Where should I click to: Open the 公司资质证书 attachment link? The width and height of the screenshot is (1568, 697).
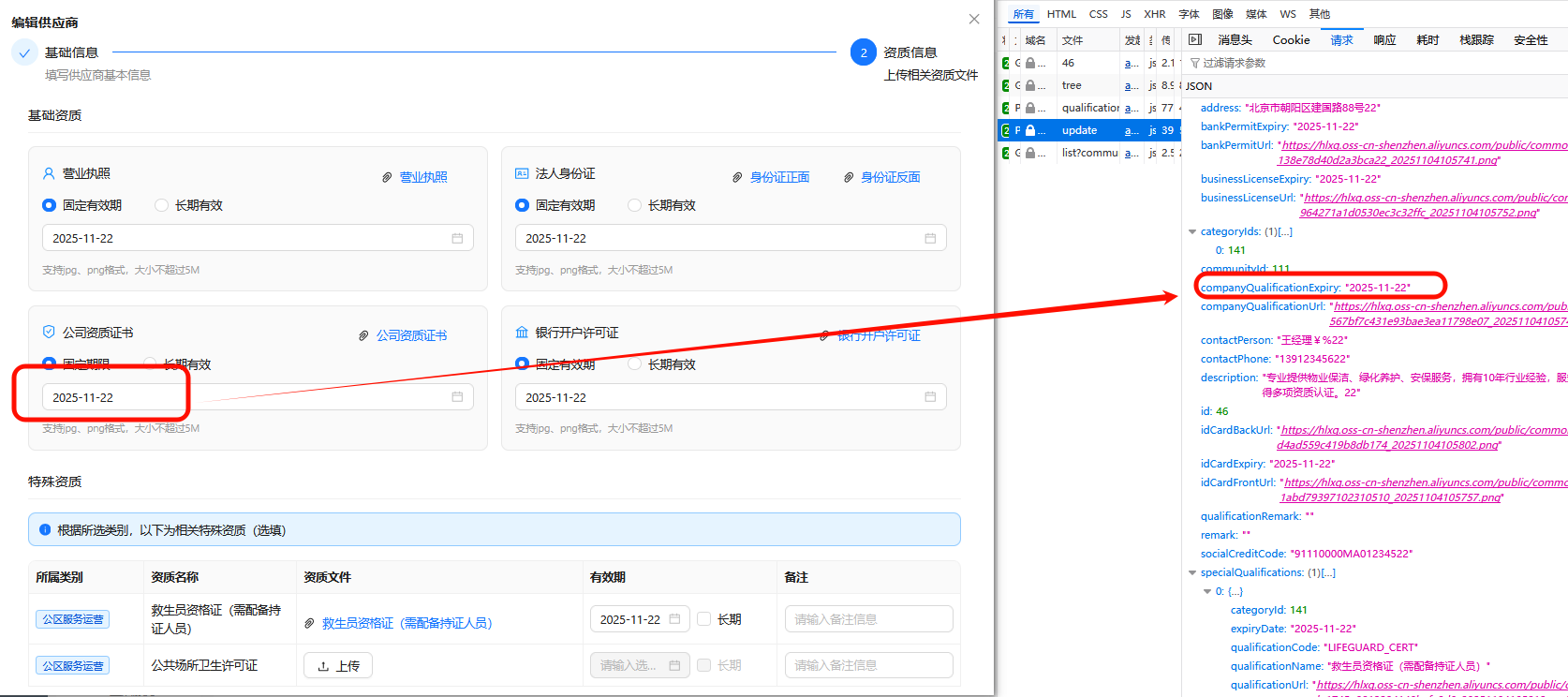tap(412, 335)
